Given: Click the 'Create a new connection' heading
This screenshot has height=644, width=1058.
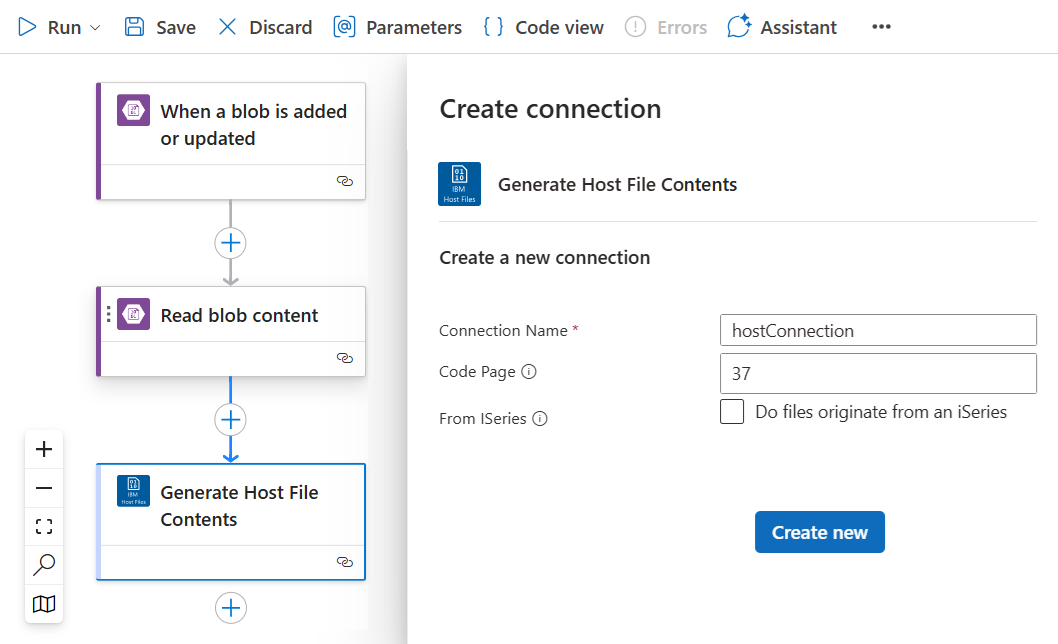Looking at the screenshot, I should click(545, 258).
